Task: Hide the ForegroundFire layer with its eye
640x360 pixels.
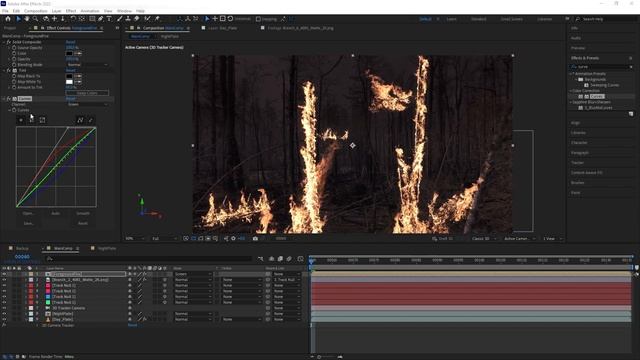Action: coord(4,274)
